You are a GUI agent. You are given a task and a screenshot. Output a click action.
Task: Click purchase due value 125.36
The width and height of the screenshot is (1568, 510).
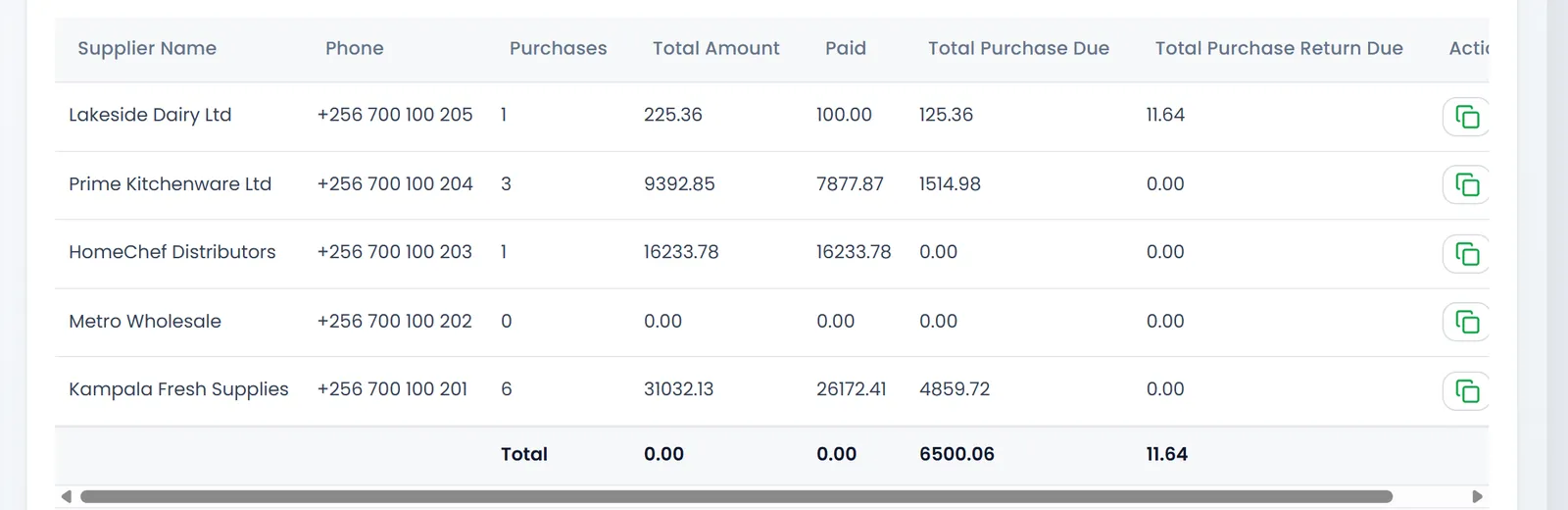946,115
